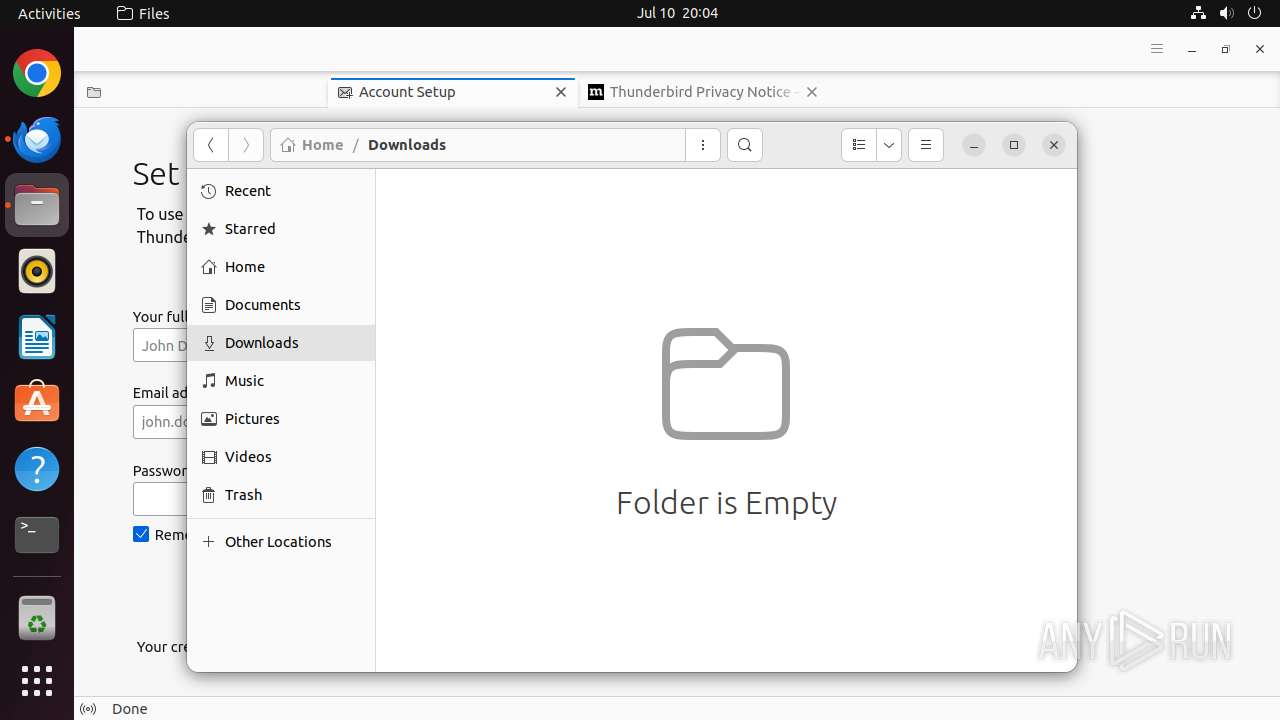Go forward in Files navigation
The width and height of the screenshot is (1280, 720).
pyautogui.click(x=246, y=145)
